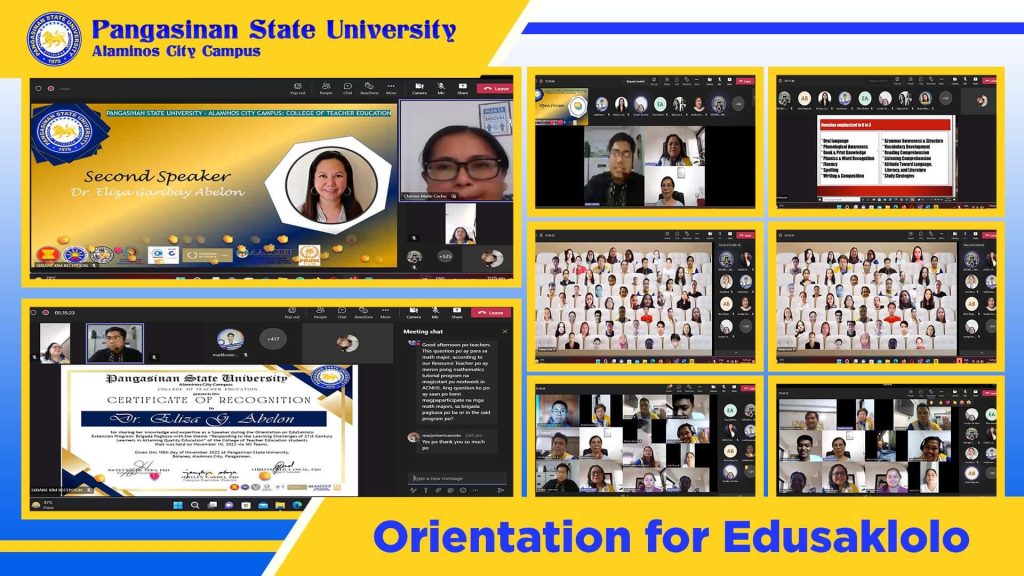Viewport: 1024px width, 576px height.
Task: Click 'Study Strategies' on the red slide
Action: click(x=899, y=176)
